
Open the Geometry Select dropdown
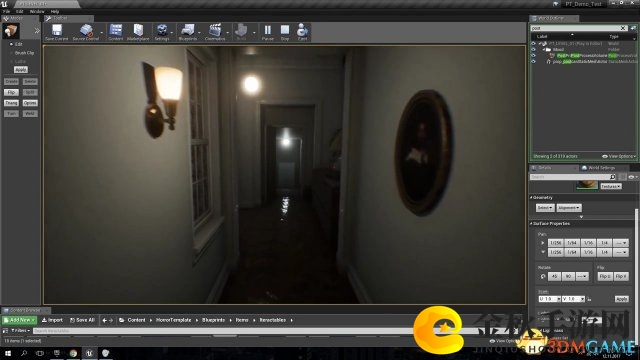(x=544, y=208)
